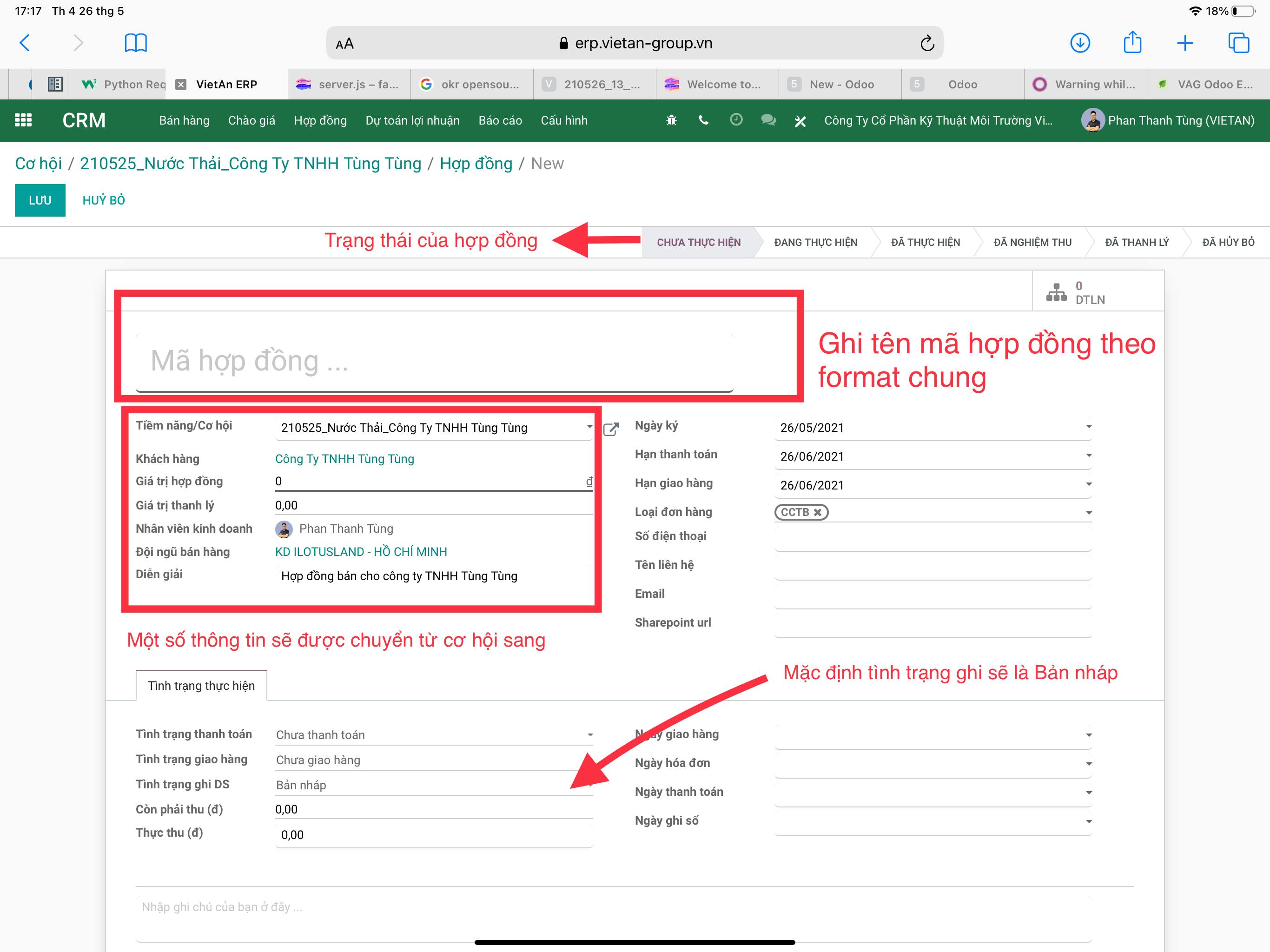Click the HUỶ BỎ discard button
1270x952 pixels.
(x=104, y=200)
